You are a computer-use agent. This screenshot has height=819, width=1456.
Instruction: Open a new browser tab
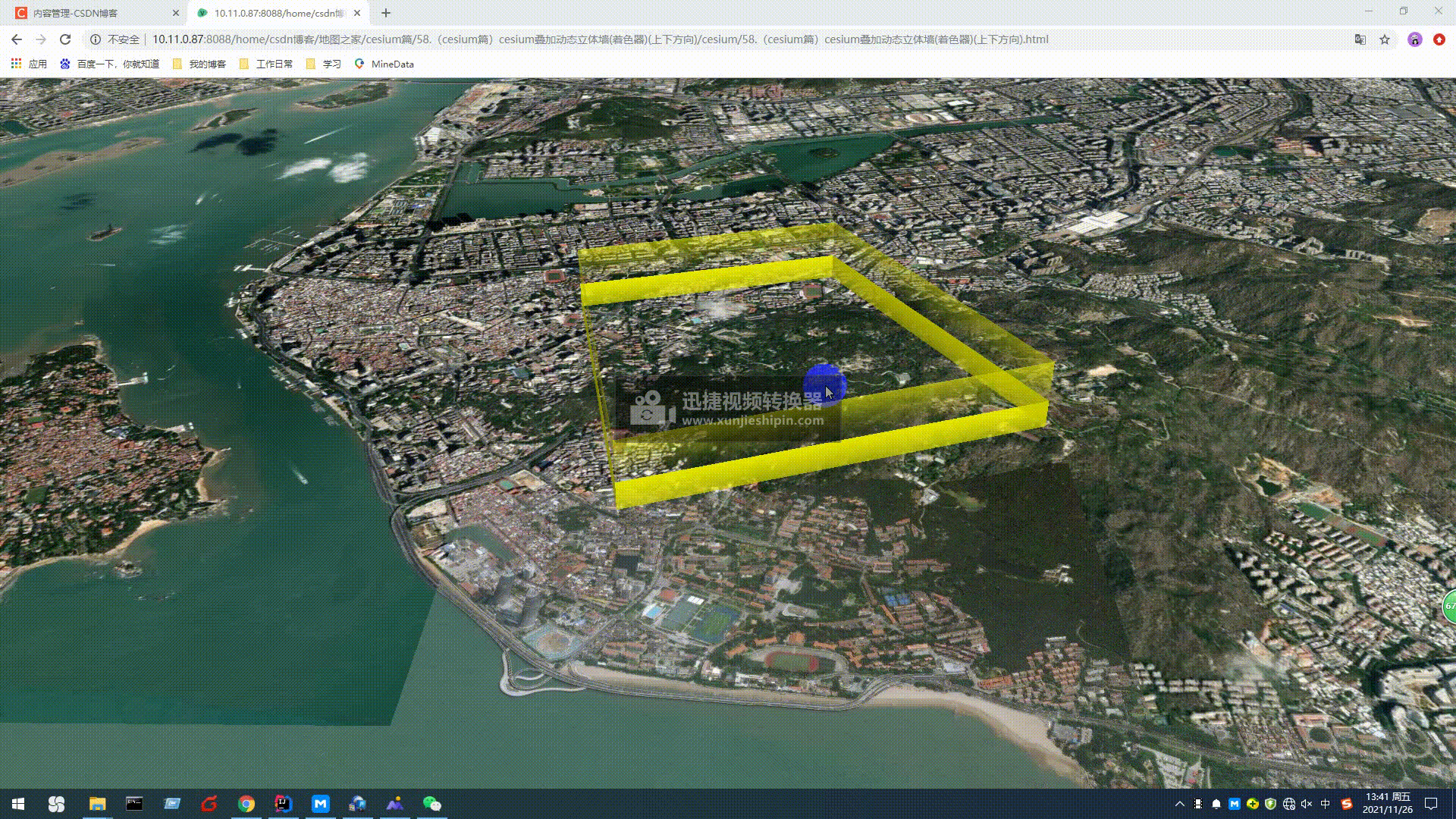386,13
